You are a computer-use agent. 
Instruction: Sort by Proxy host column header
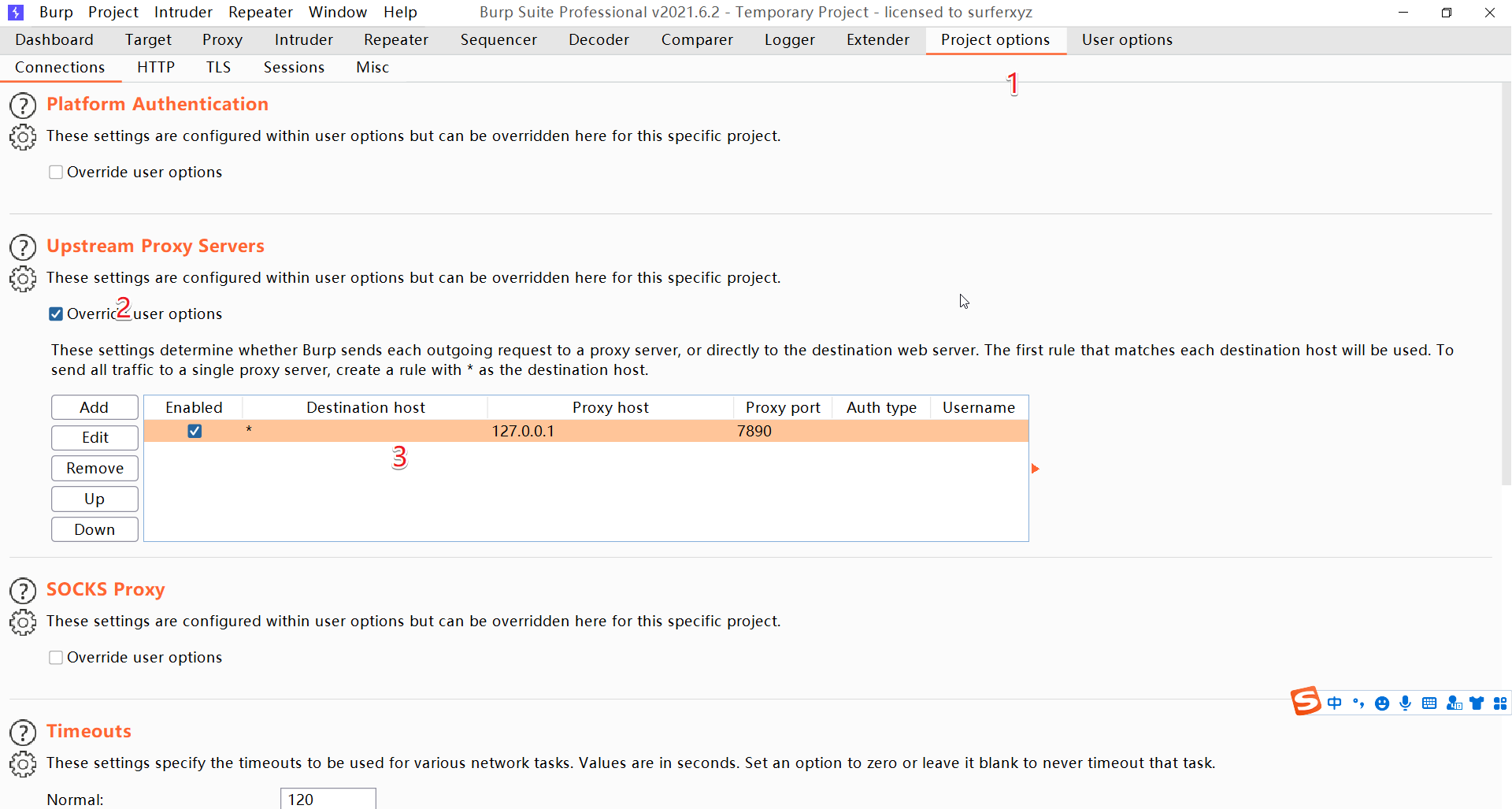pos(610,407)
